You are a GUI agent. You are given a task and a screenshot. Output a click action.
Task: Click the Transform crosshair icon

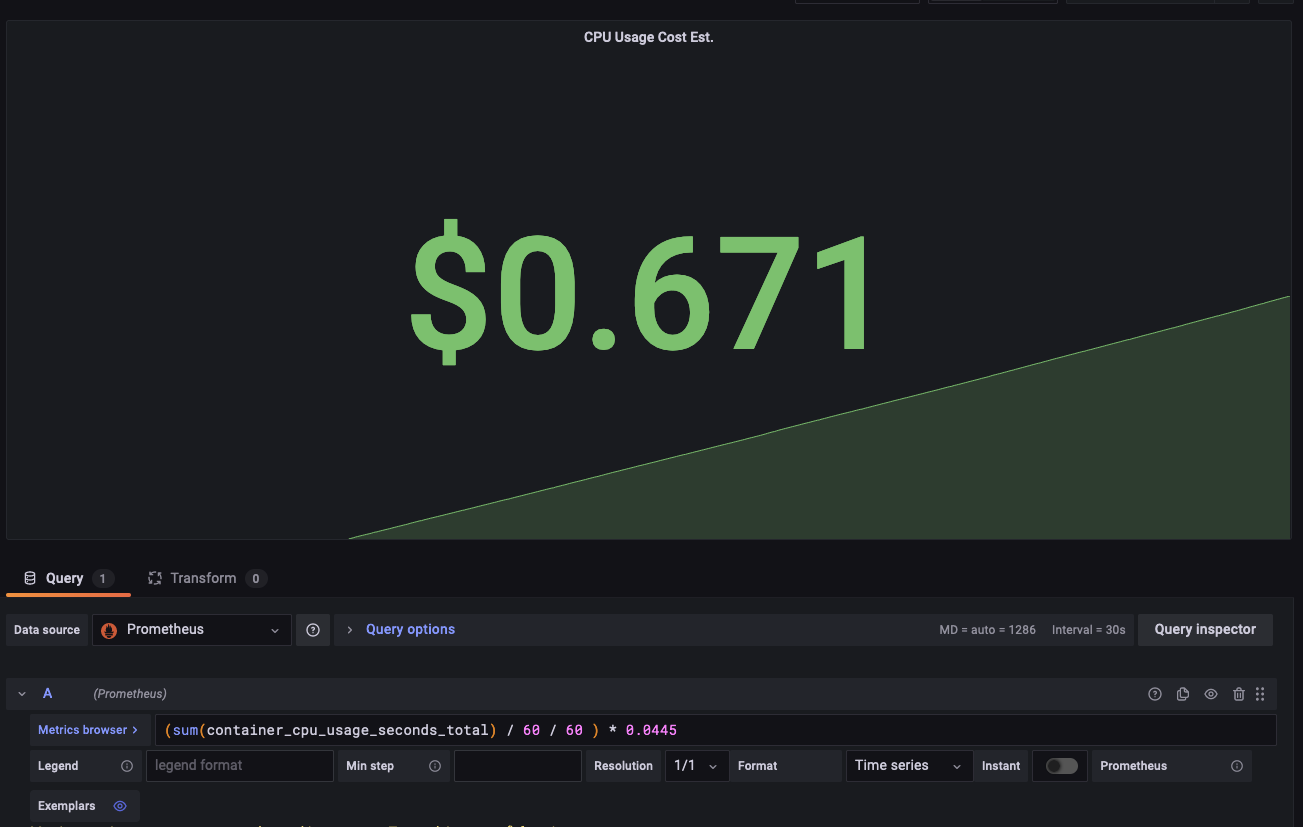coord(154,578)
